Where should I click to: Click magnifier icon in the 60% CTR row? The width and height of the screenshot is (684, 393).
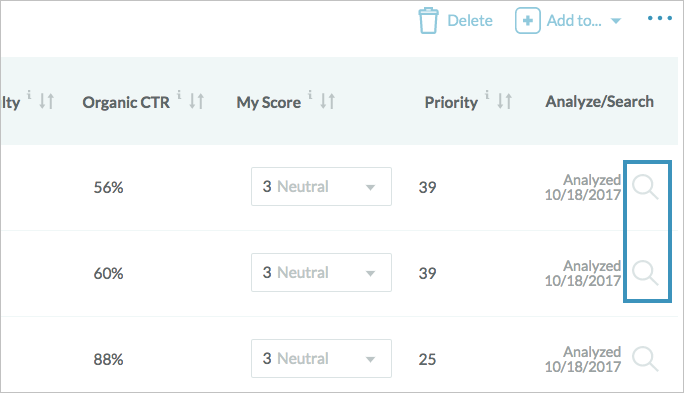pos(645,273)
